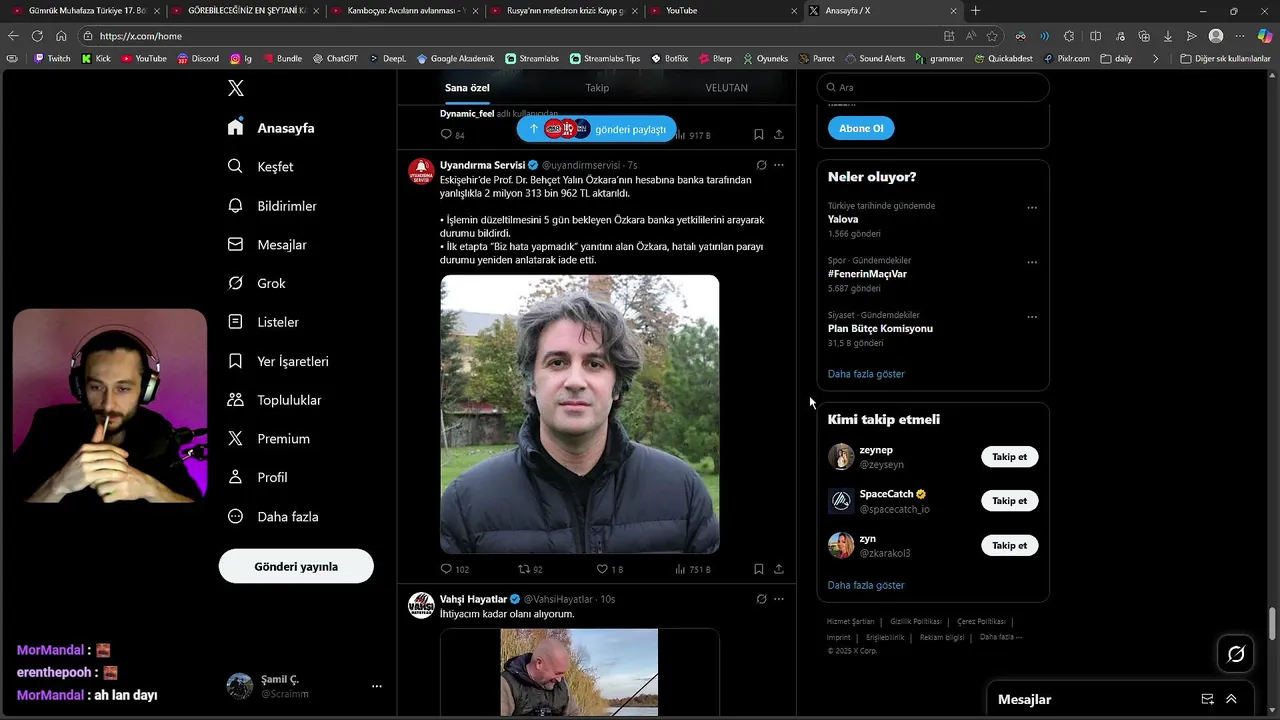
Task: Share Uyandırma Servisi post
Action: [779, 569]
